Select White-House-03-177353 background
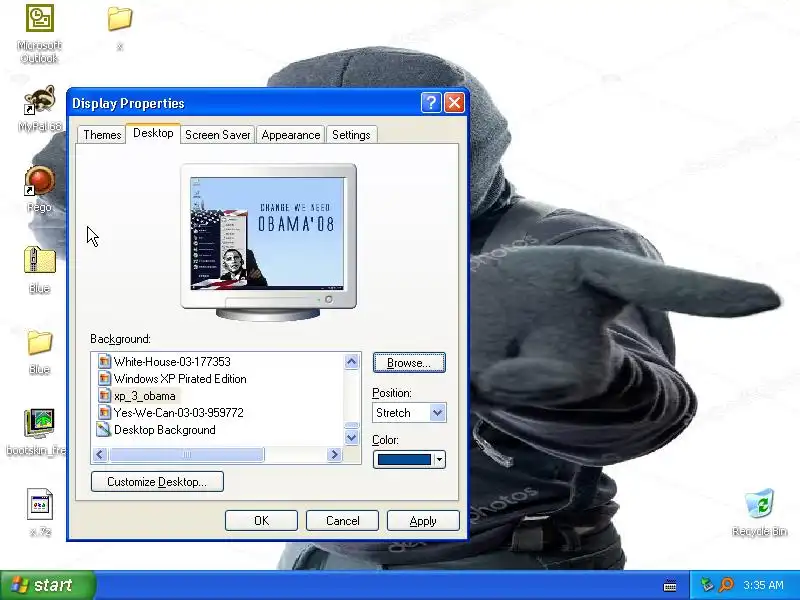Viewport: 800px width, 600px height. (x=172, y=362)
